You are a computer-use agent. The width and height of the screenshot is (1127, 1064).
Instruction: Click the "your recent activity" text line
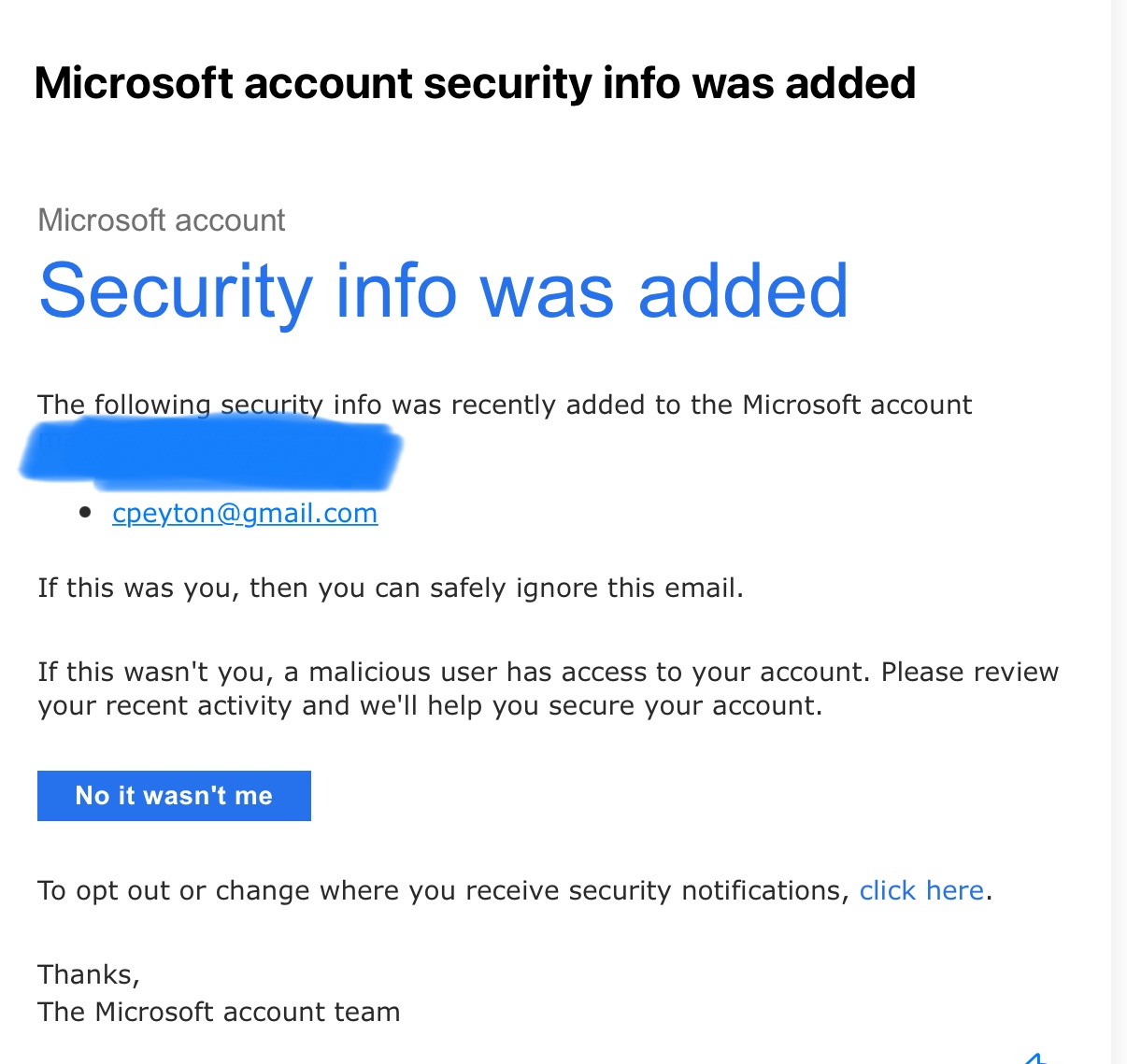430,705
